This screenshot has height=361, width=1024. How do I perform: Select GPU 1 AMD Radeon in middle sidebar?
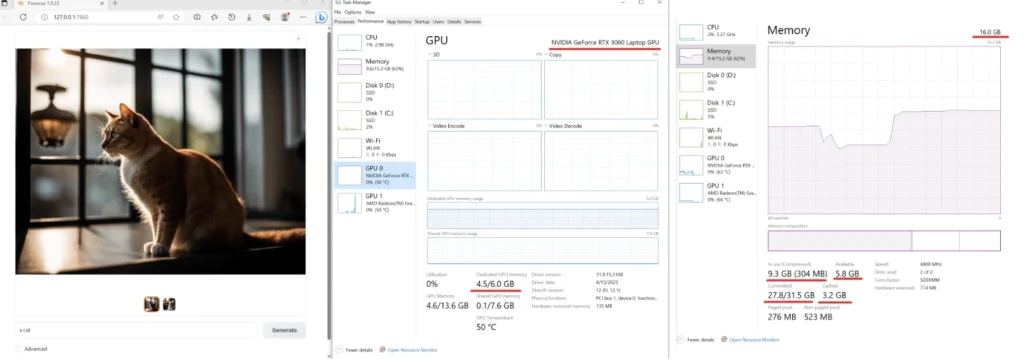pyautogui.click(x=375, y=203)
